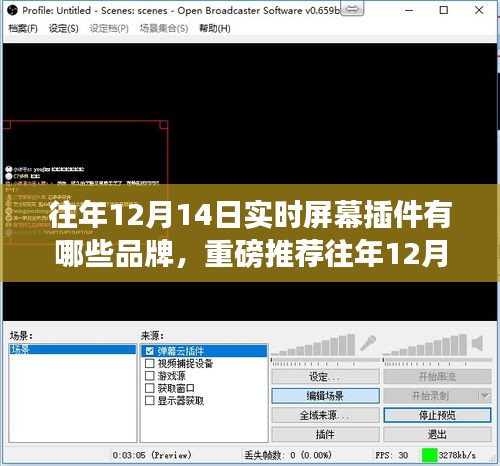Click the 停止预览 button
The width and height of the screenshot is (500, 466).
437,415
